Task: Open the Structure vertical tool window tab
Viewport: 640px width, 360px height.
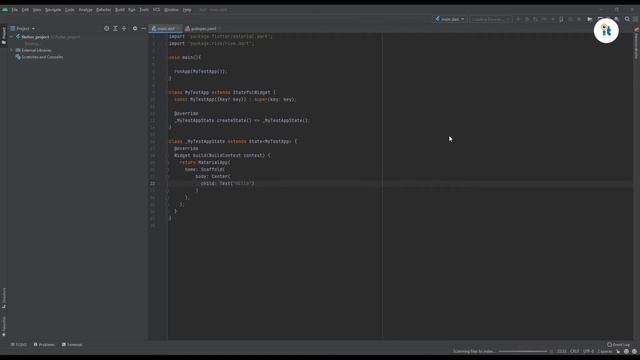Action: click(4, 298)
